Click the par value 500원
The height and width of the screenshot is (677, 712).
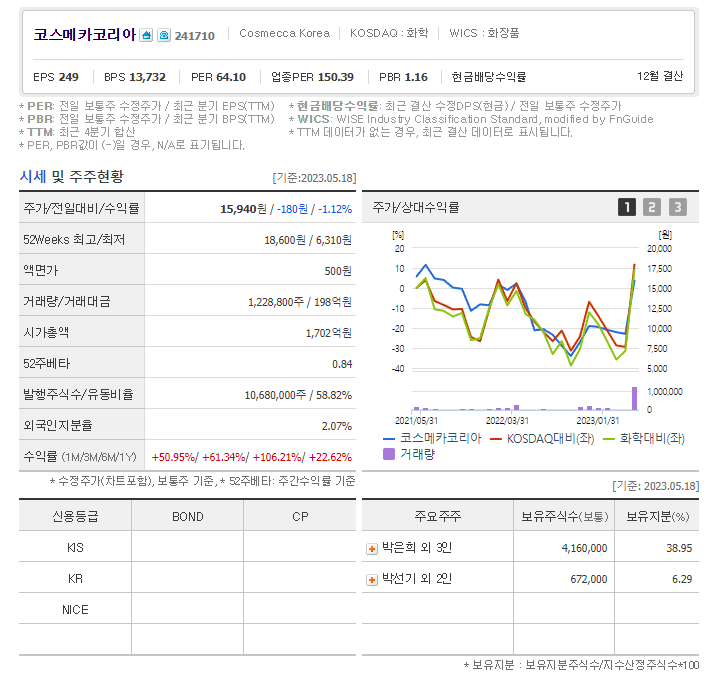338,271
